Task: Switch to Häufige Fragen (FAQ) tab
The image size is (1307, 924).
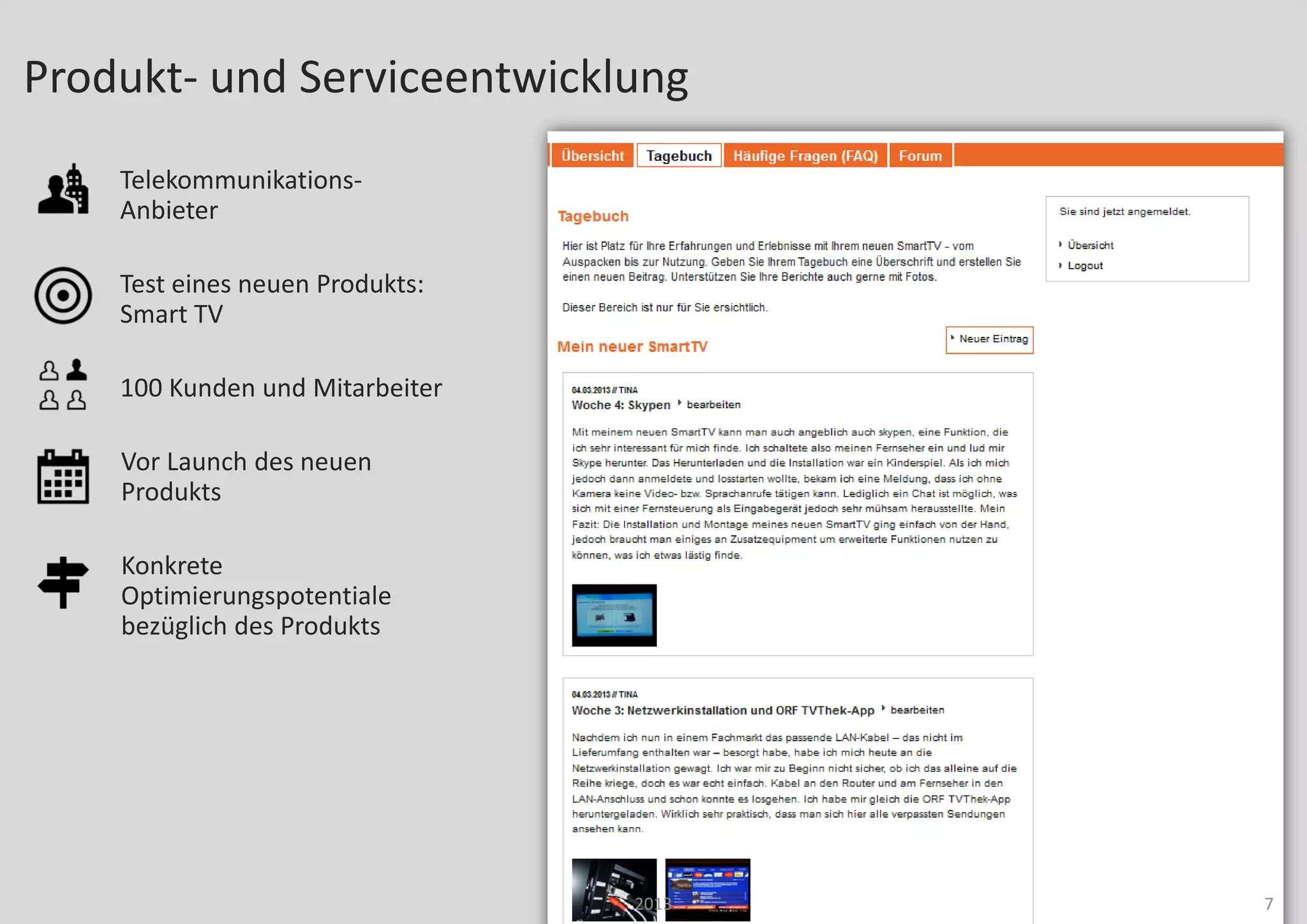Action: coord(805,156)
